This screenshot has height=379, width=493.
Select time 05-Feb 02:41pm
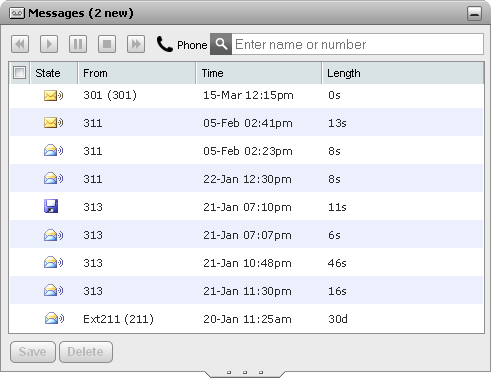[x=248, y=123]
